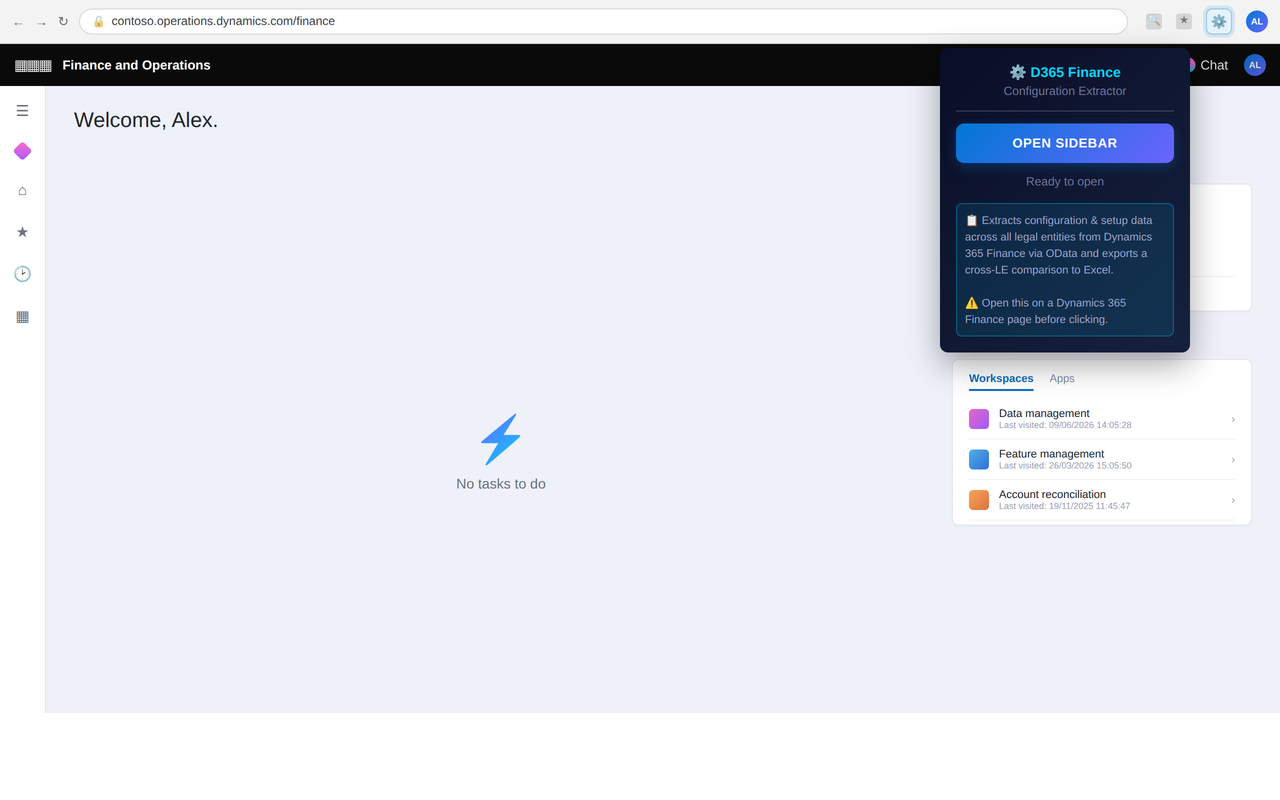Image resolution: width=1280 pixels, height=800 pixels.
Task: Click Finance and Operations header title
Action: click(x=136, y=65)
